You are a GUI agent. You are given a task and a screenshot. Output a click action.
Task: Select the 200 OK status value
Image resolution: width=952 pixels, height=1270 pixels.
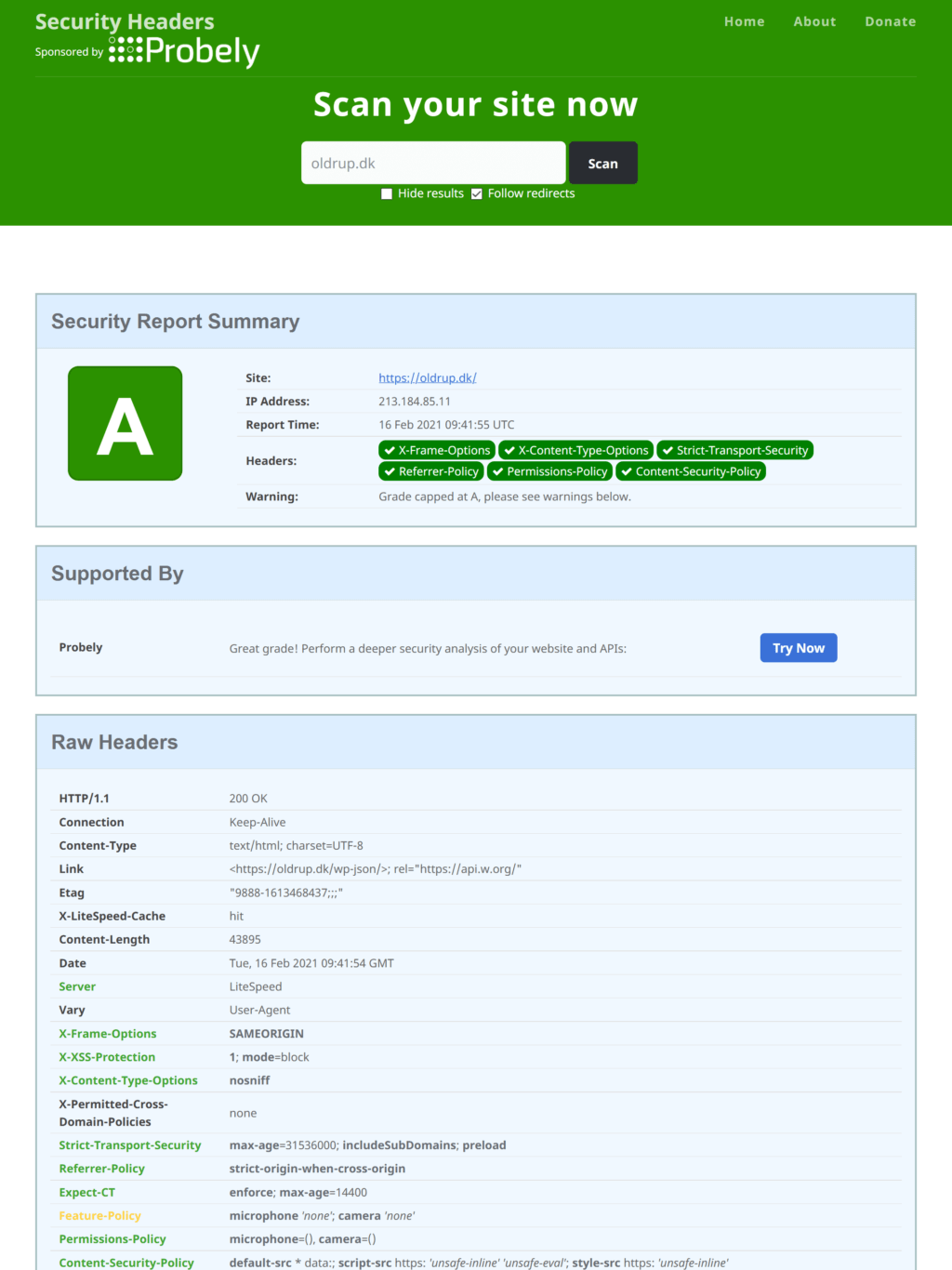tap(248, 799)
